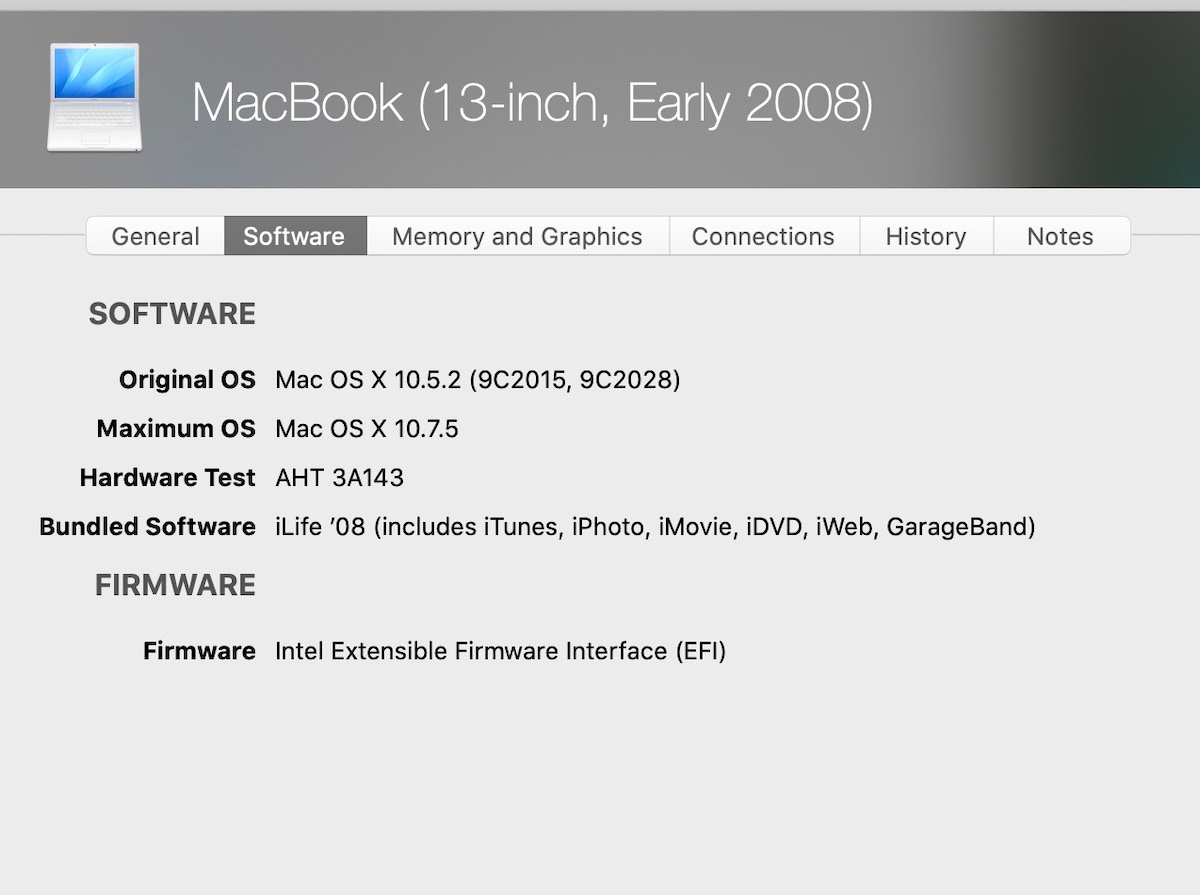The image size is (1200, 895).
Task: Click the Bundled Software label
Action: [148, 527]
